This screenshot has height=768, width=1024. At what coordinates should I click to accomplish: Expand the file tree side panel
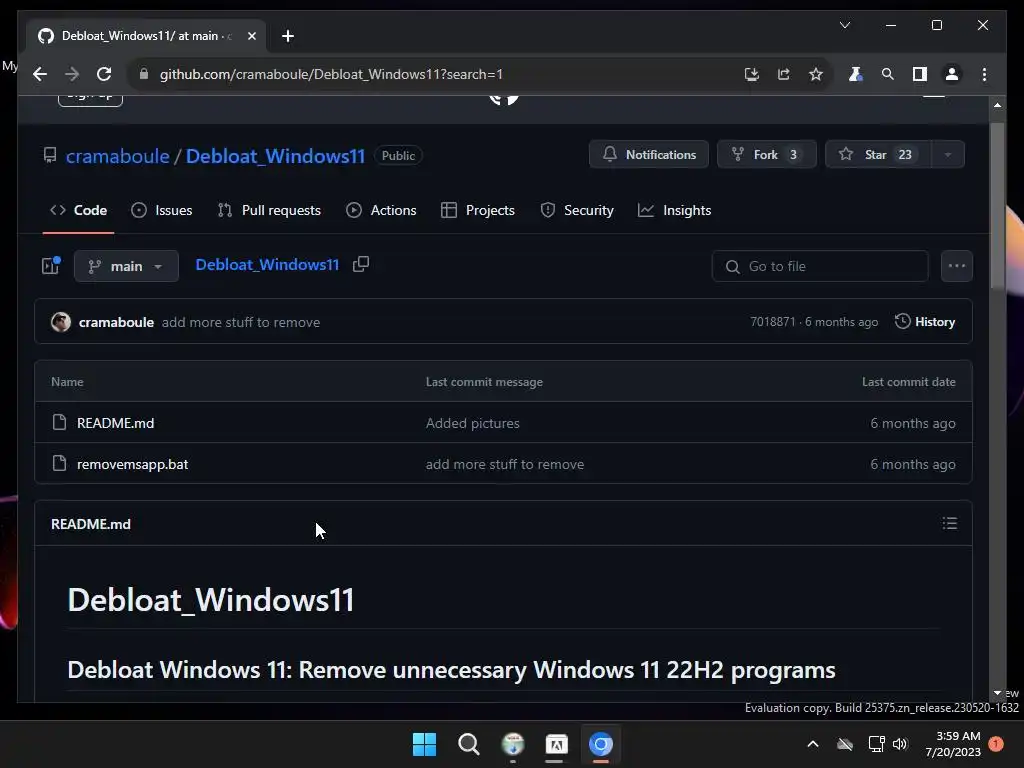coord(51,266)
